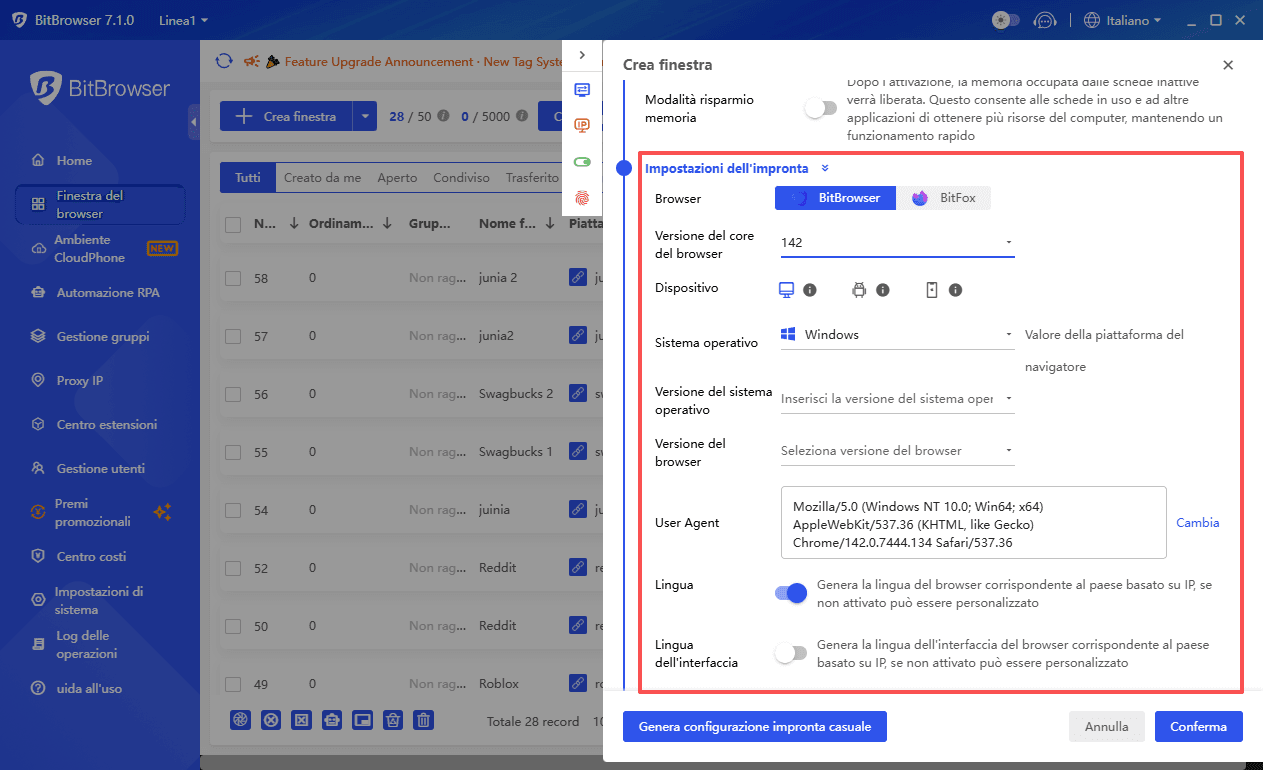Image resolution: width=1263 pixels, height=770 pixels.
Task: Click the squared X icon in bottom toolbar
Action: tap(301, 720)
